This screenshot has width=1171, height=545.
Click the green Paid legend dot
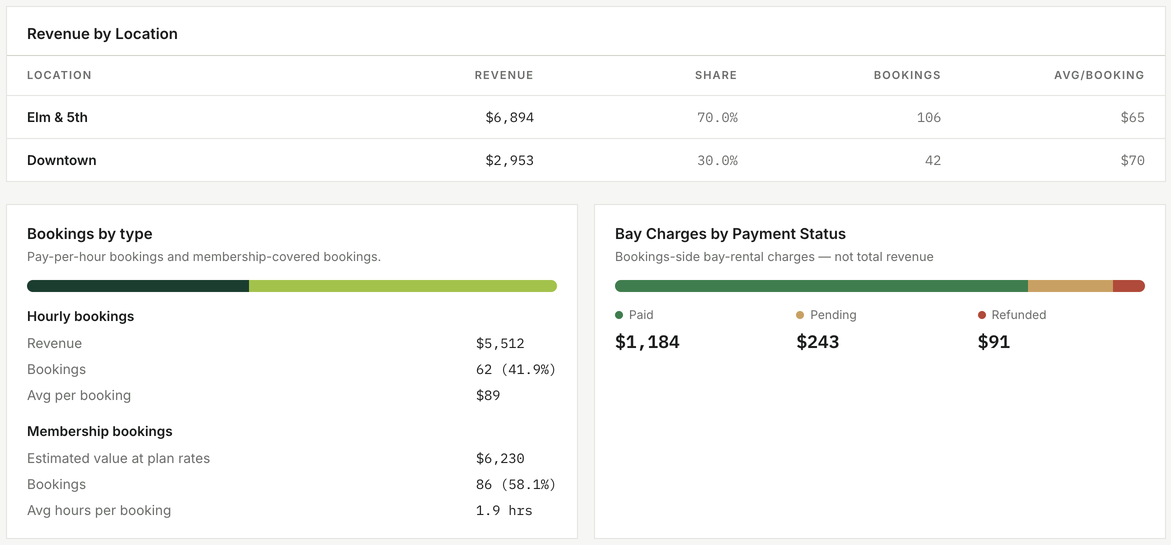pos(619,315)
